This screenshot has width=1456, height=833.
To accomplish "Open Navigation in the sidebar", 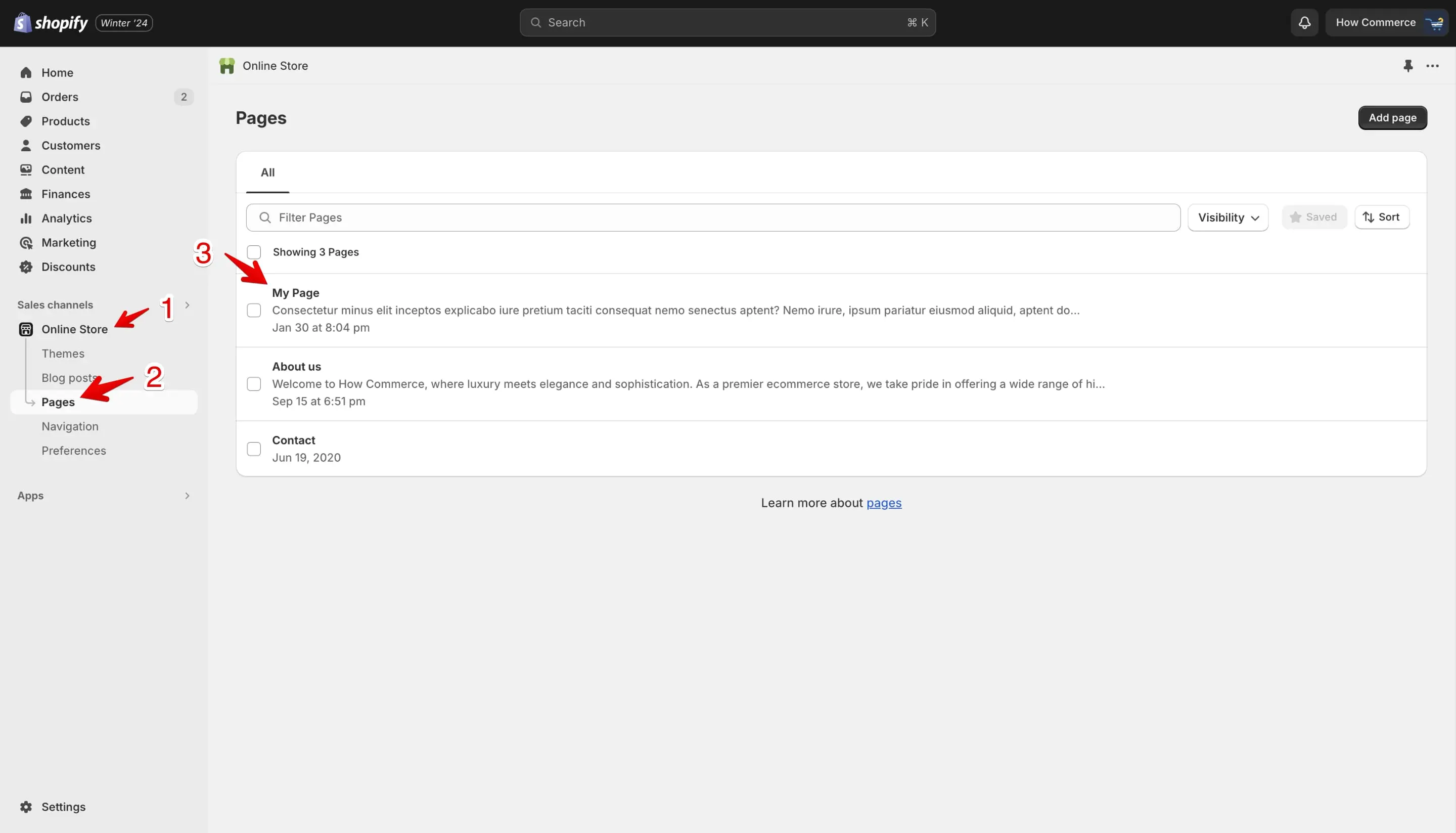I will [70, 427].
